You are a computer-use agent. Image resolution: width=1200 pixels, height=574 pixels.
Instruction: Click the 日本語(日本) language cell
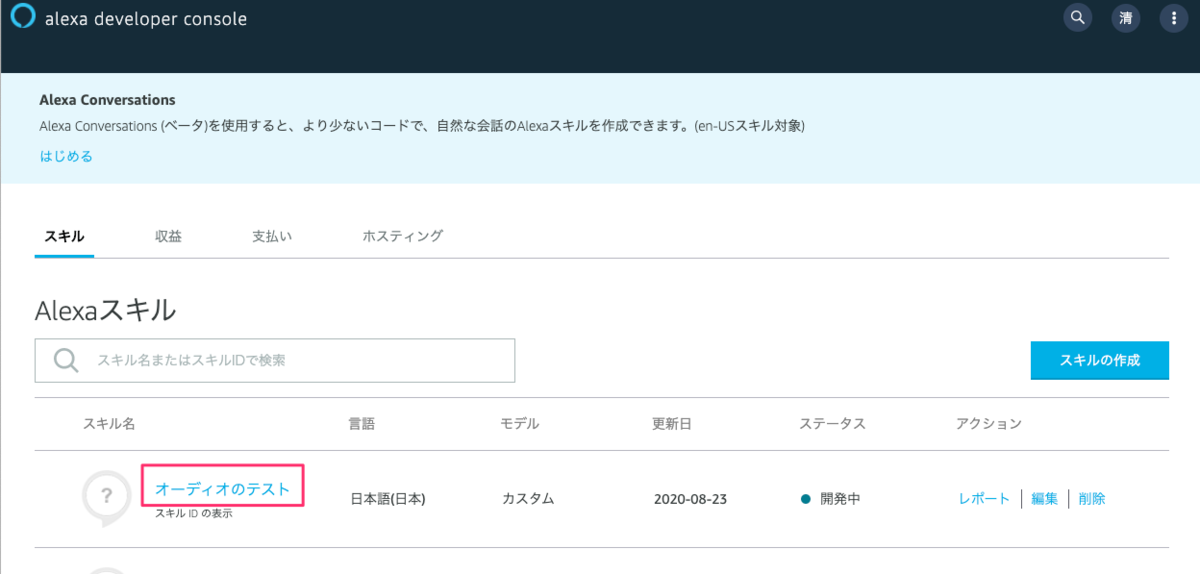[x=388, y=498]
